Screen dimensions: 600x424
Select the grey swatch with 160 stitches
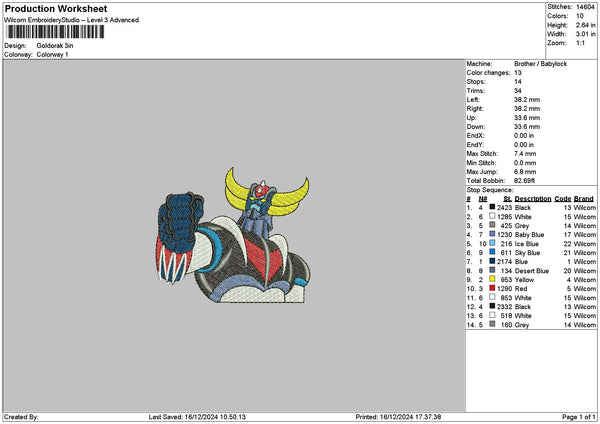(492, 324)
